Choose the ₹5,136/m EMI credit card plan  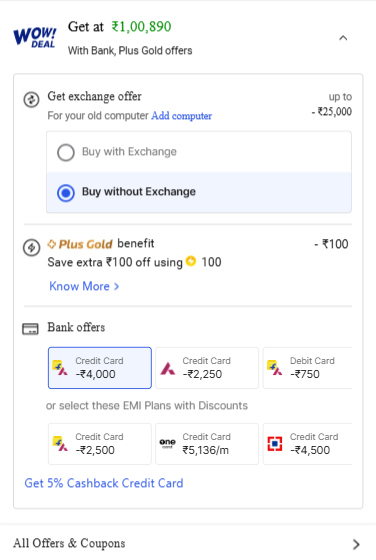point(207,444)
